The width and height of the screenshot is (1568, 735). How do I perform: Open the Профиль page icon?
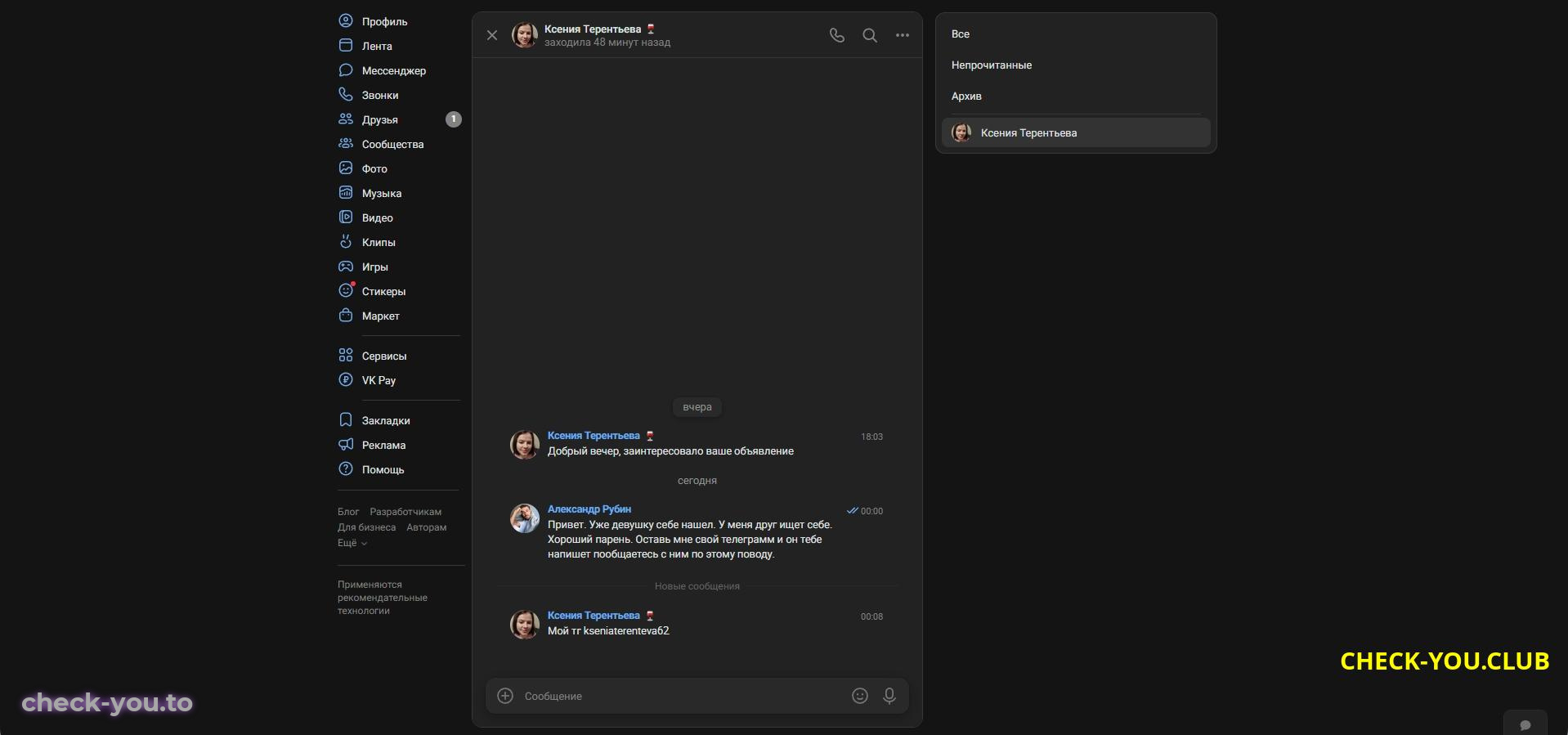coord(346,20)
